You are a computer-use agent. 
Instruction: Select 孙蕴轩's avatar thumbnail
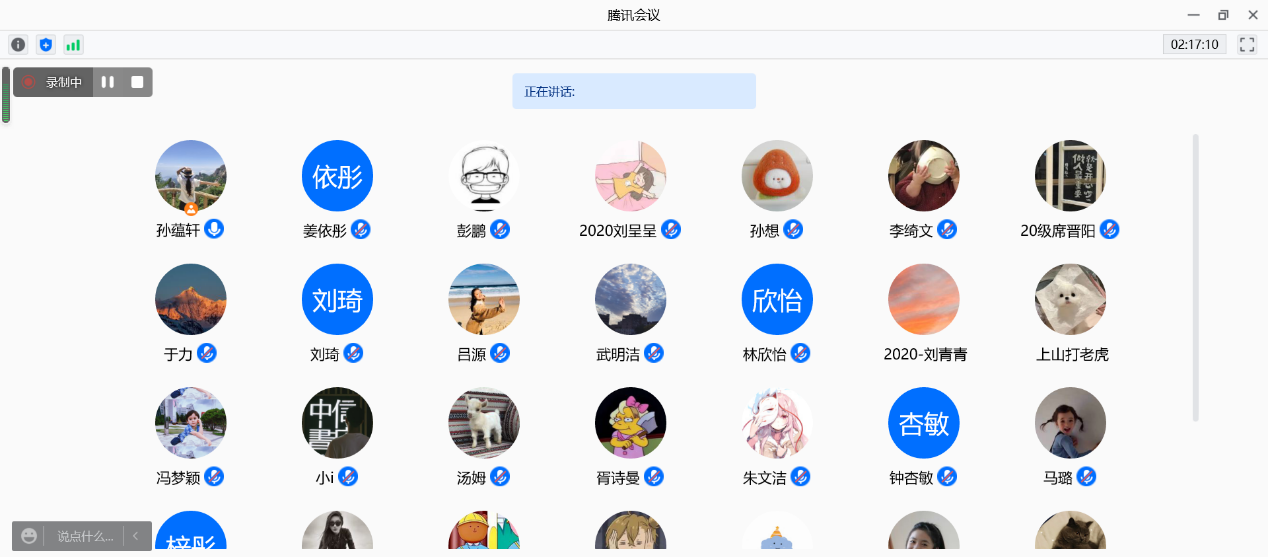point(191,176)
